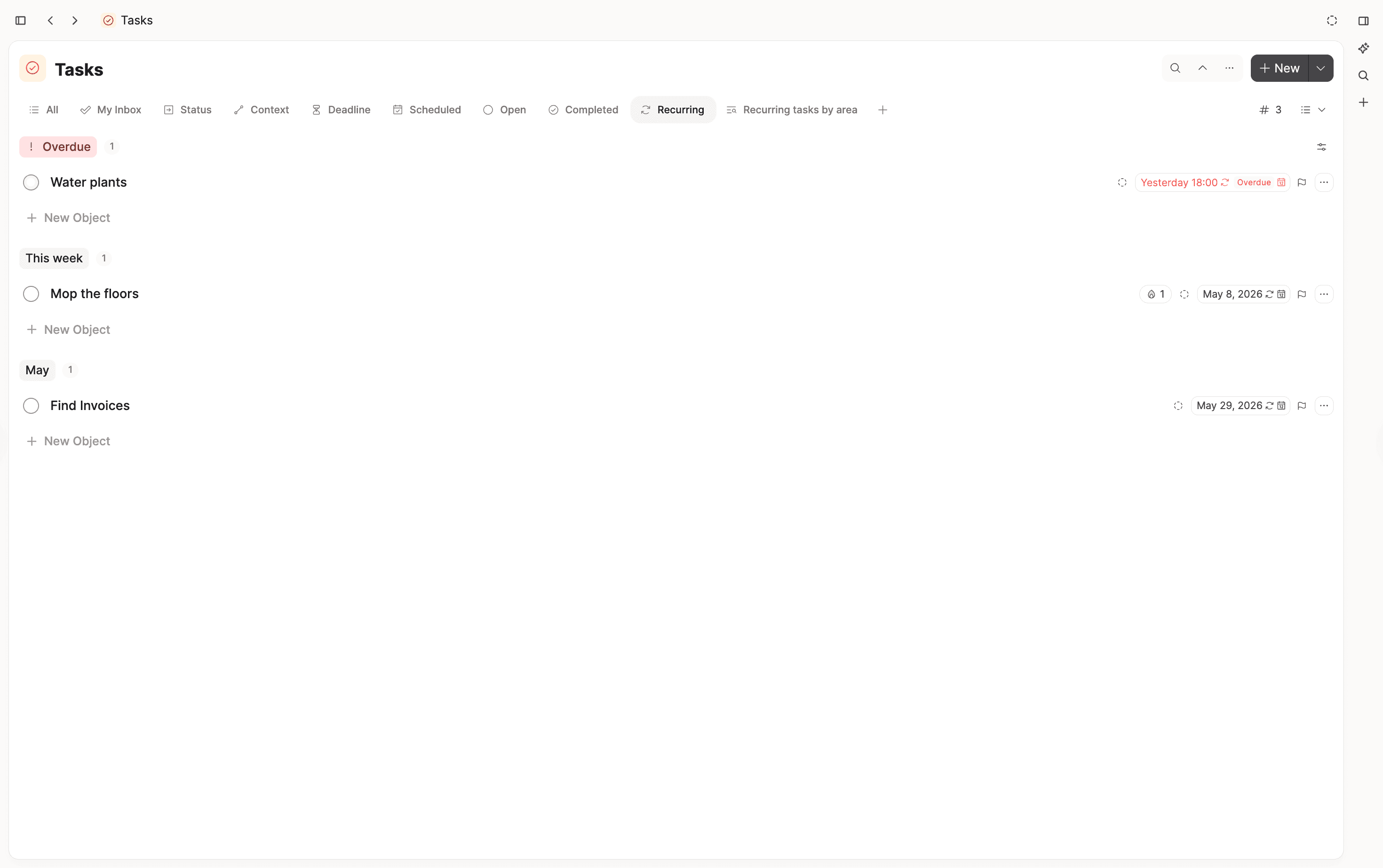Open the Deadline view tab
Screen dimensions: 1383x868
(x=341, y=110)
